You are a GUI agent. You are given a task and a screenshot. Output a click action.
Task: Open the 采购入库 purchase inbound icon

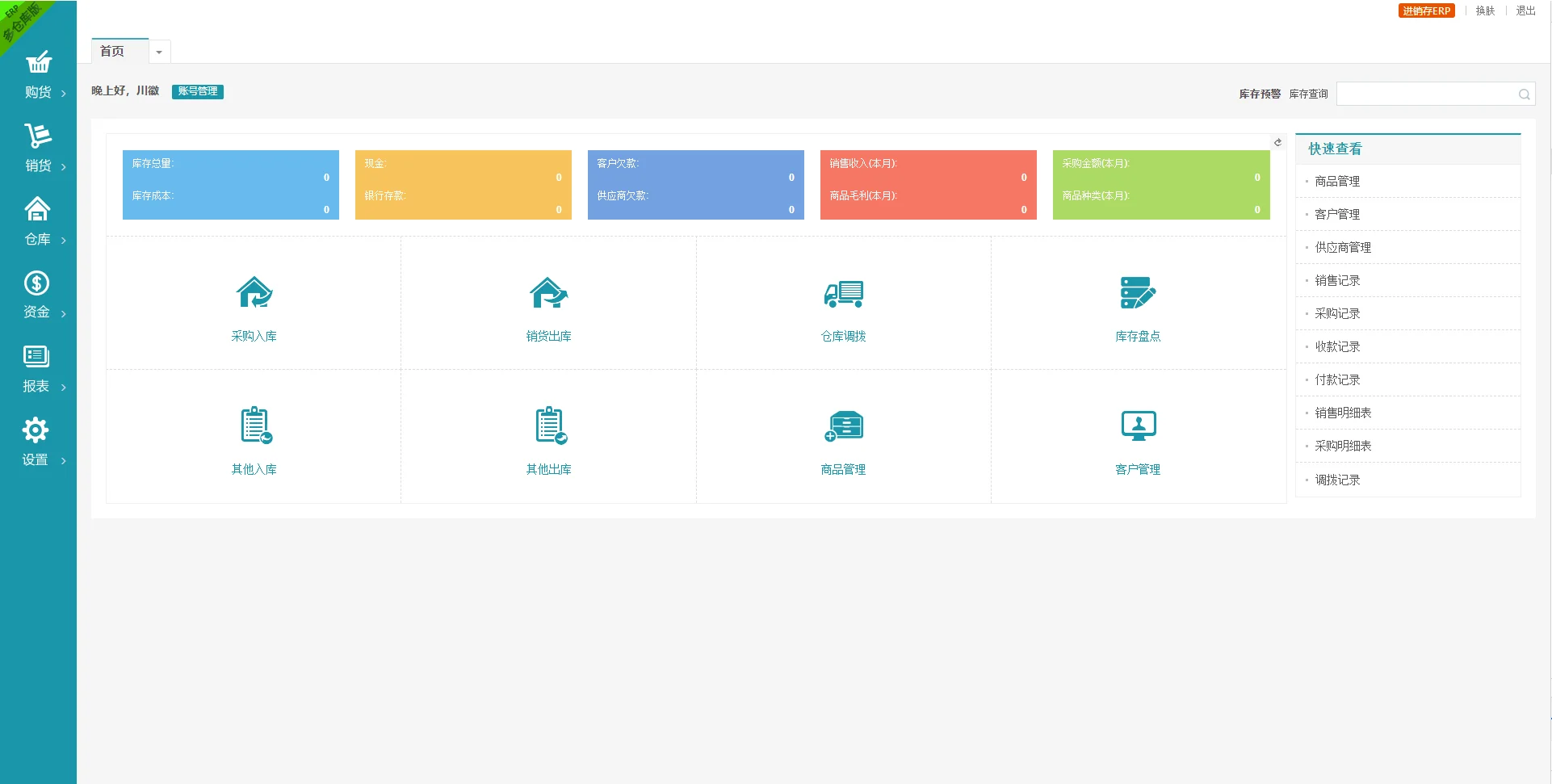click(x=254, y=293)
